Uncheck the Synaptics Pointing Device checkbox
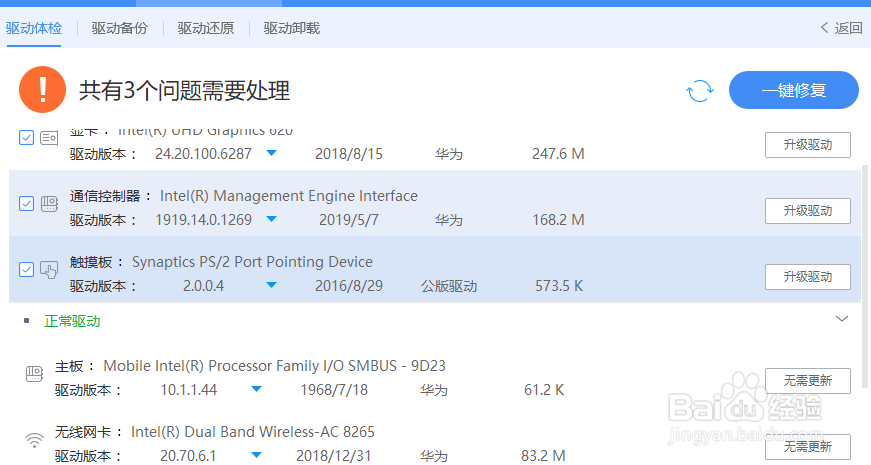This screenshot has height=465, width=871. click(x=26, y=270)
